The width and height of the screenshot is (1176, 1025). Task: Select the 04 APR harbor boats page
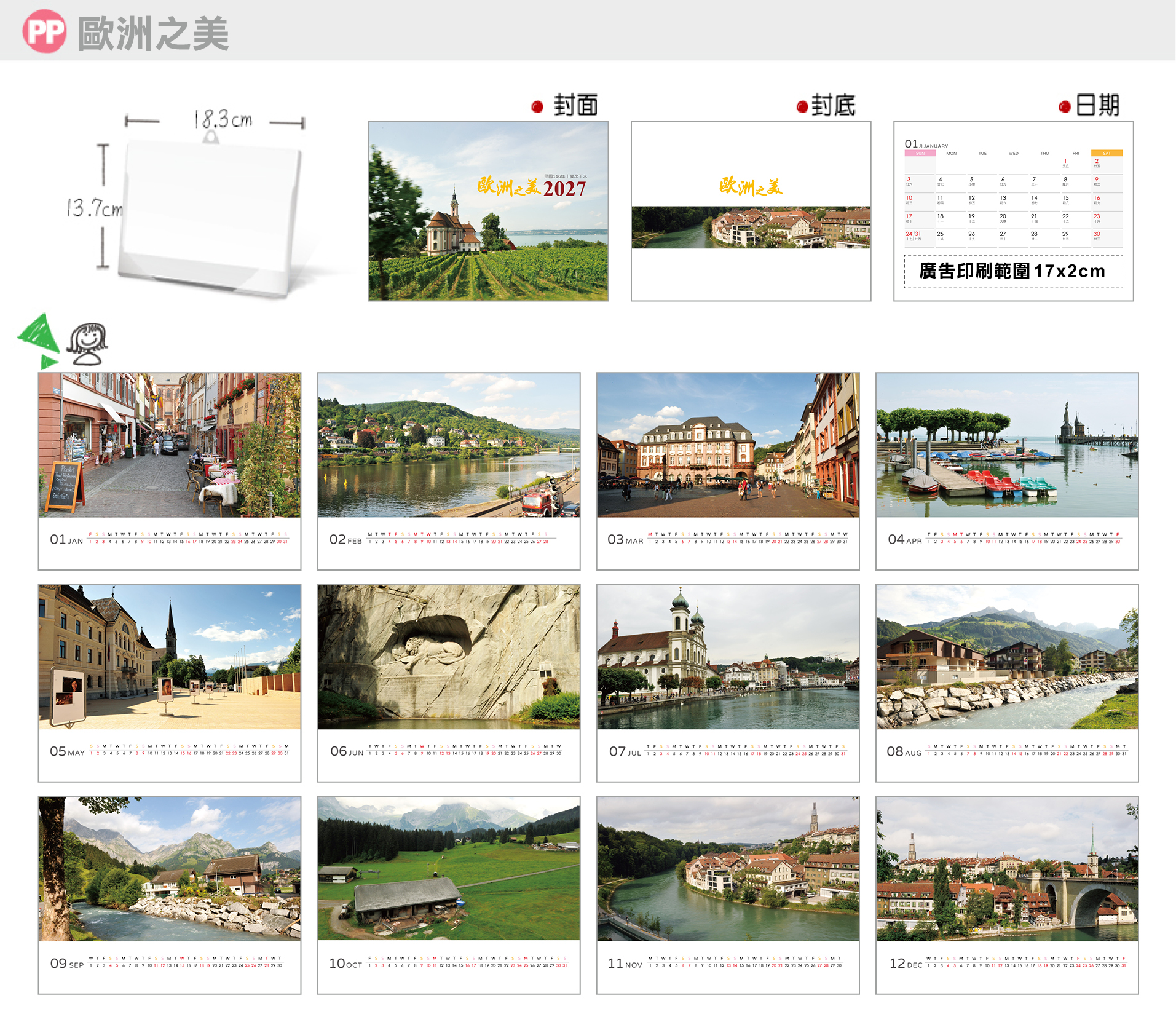pos(1007,471)
